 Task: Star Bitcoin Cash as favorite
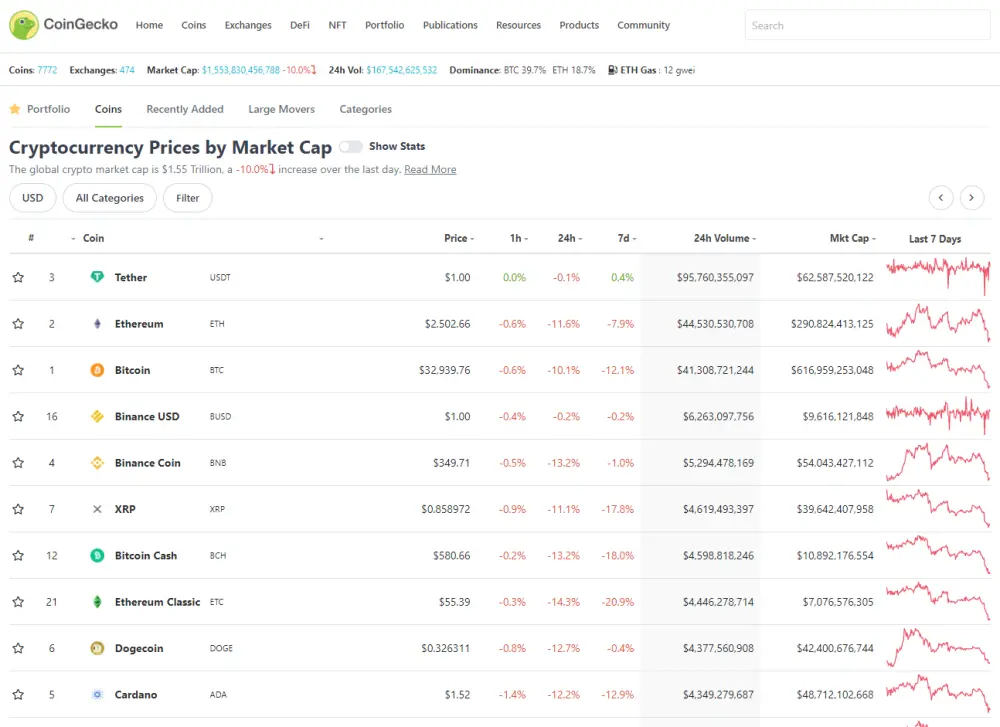click(18, 555)
